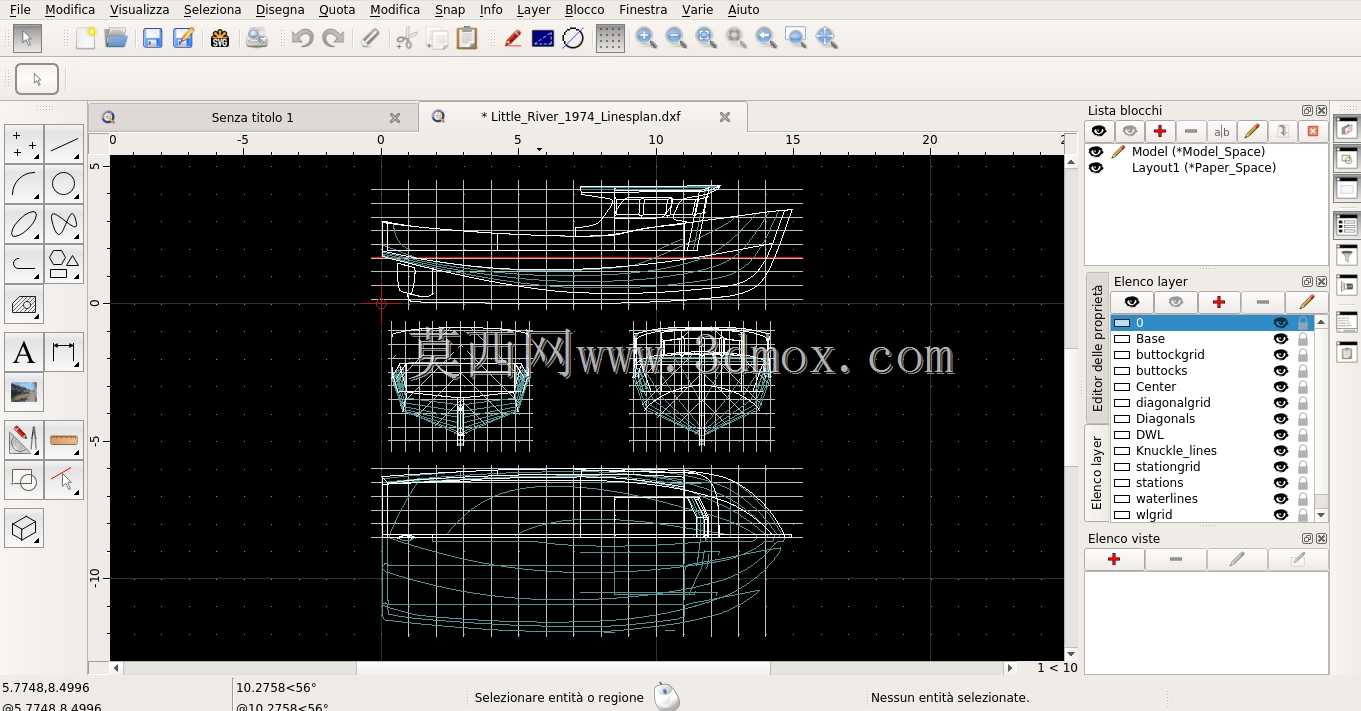Click the Print icon
This screenshot has height=711, width=1361.
(x=257, y=38)
